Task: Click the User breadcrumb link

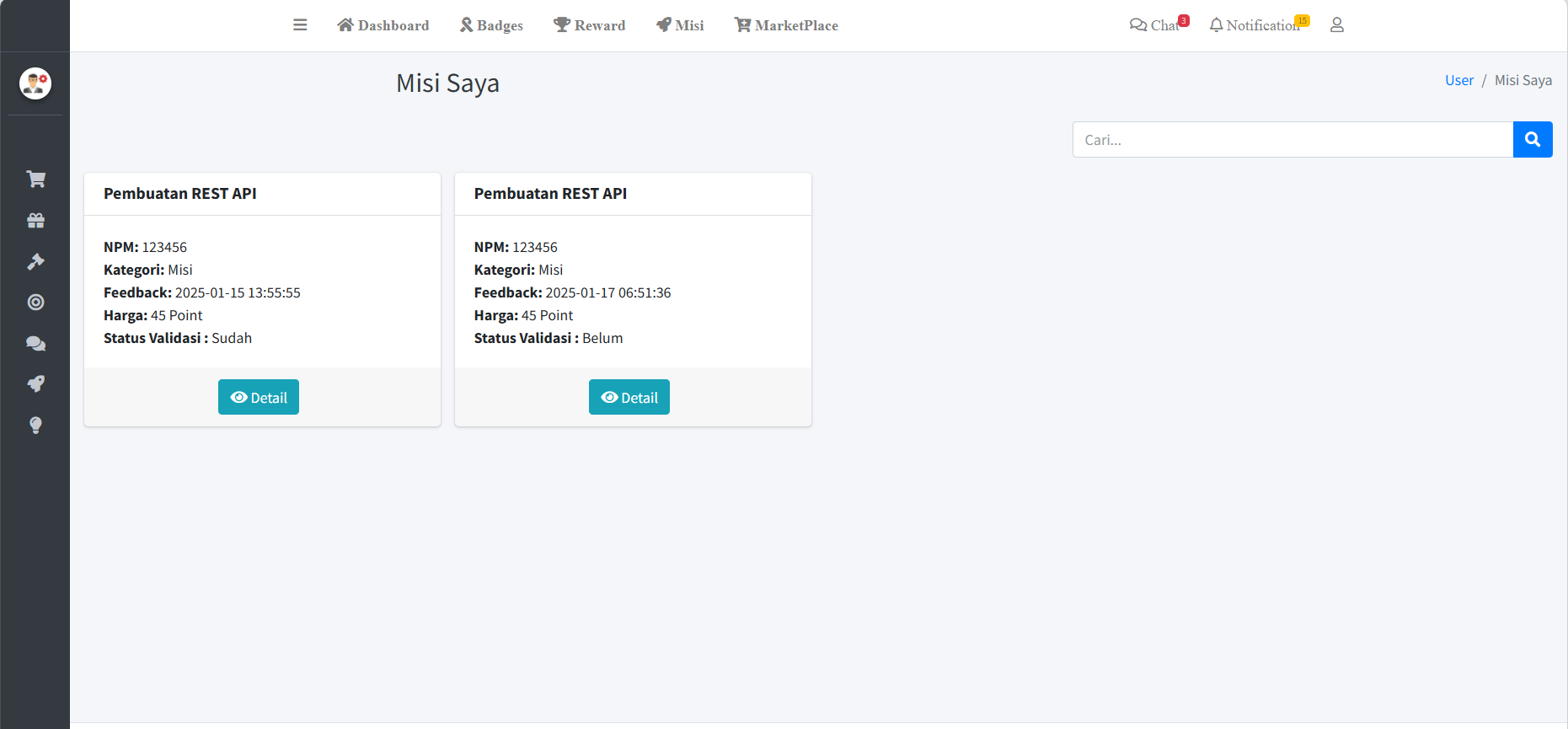Action: tap(1458, 80)
